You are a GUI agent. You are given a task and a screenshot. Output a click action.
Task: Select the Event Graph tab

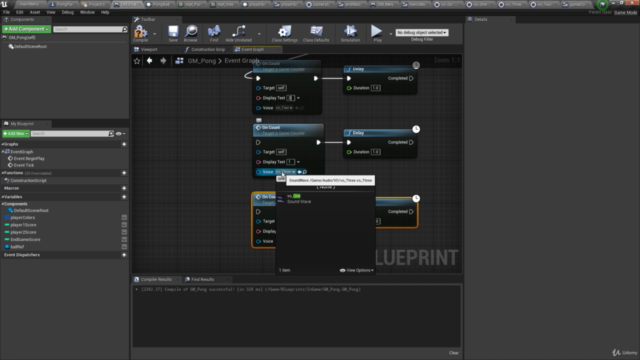[x=253, y=49]
